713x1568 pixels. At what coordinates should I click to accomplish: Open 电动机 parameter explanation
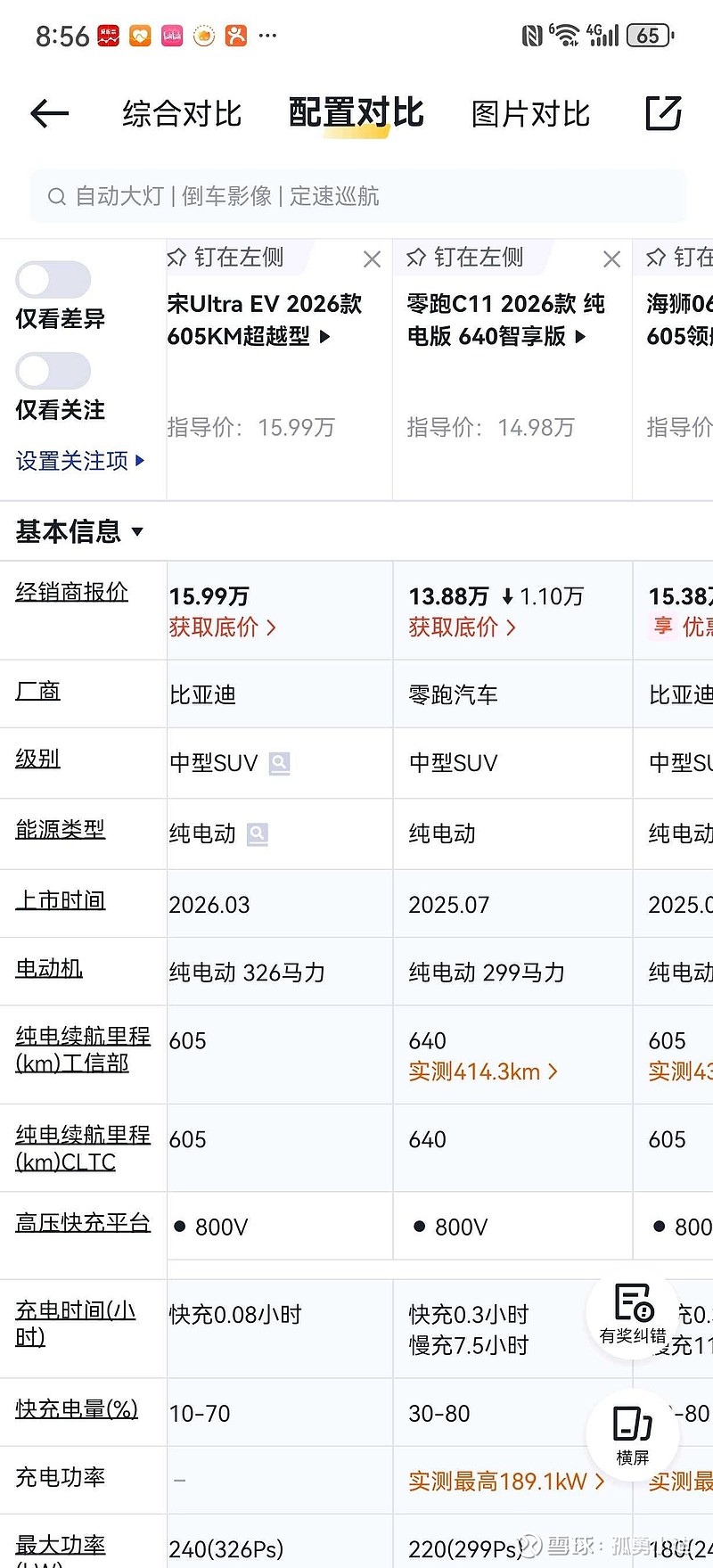49,968
